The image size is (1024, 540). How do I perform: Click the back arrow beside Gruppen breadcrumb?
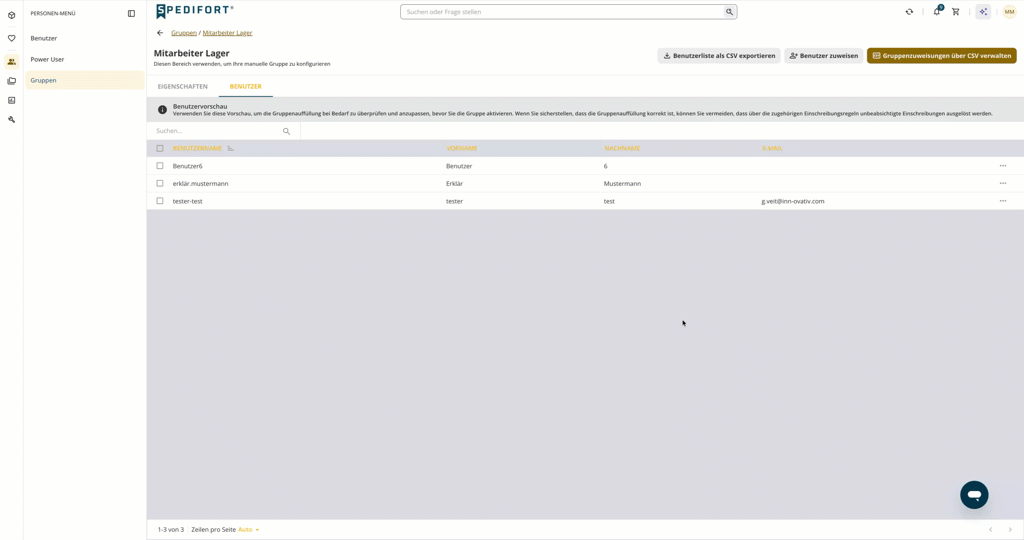click(160, 33)
